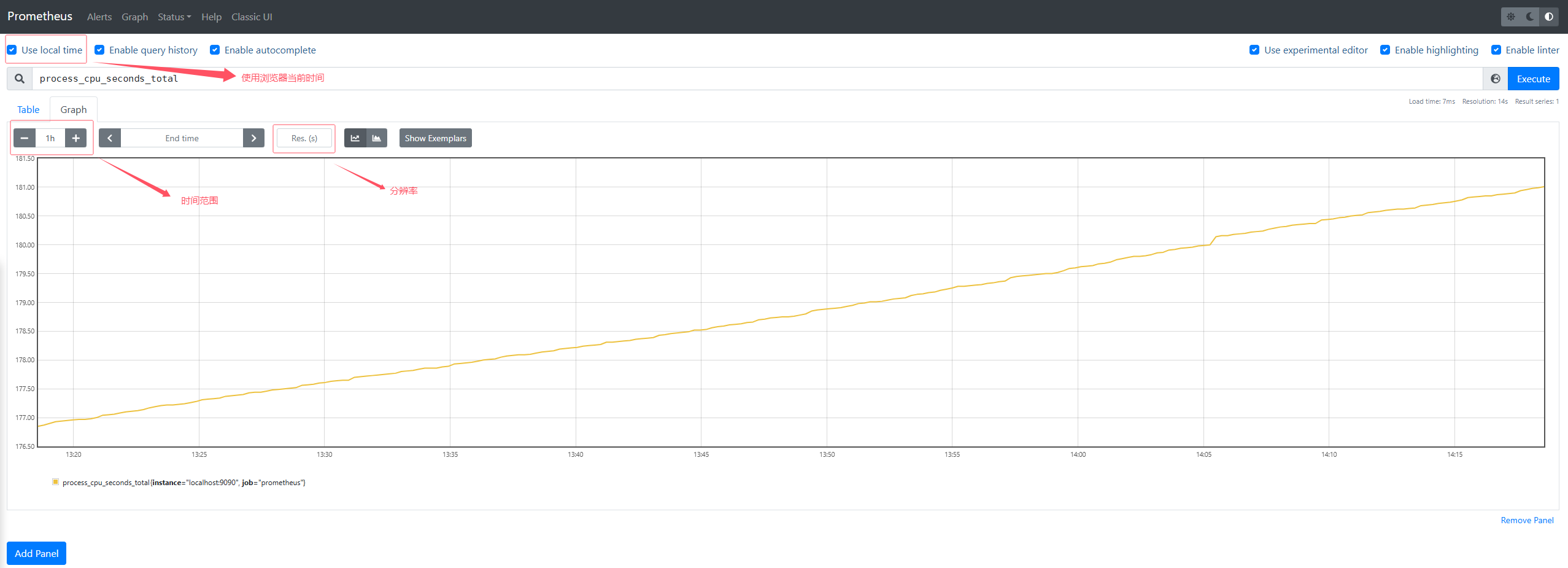Screen dimensions: 1568x568
Task: Open the metrics explorer globe icon
Action: [1496, 79]
